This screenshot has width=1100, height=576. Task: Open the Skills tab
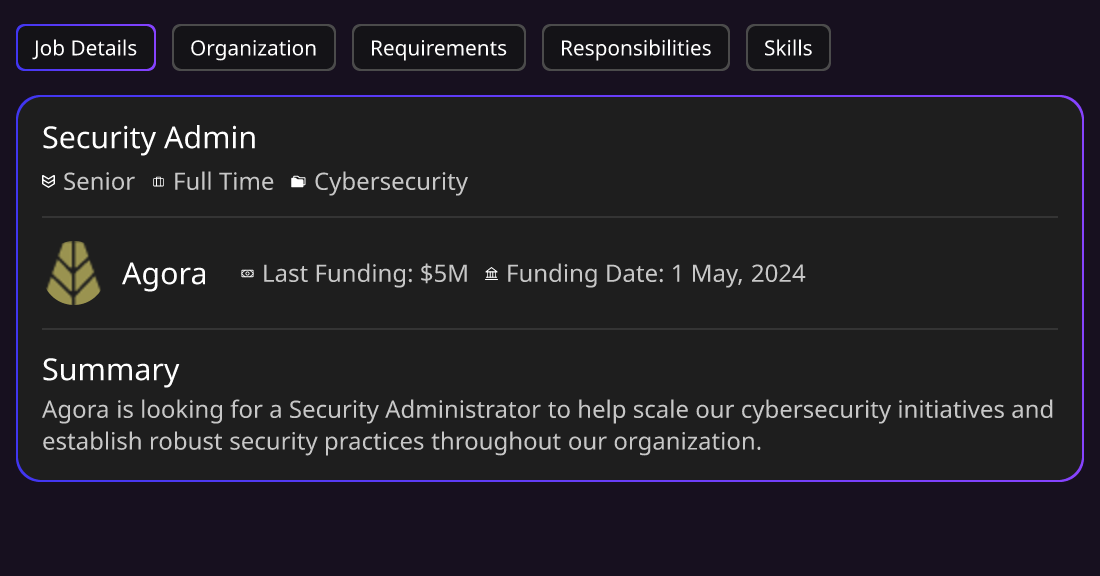[788, 48]
